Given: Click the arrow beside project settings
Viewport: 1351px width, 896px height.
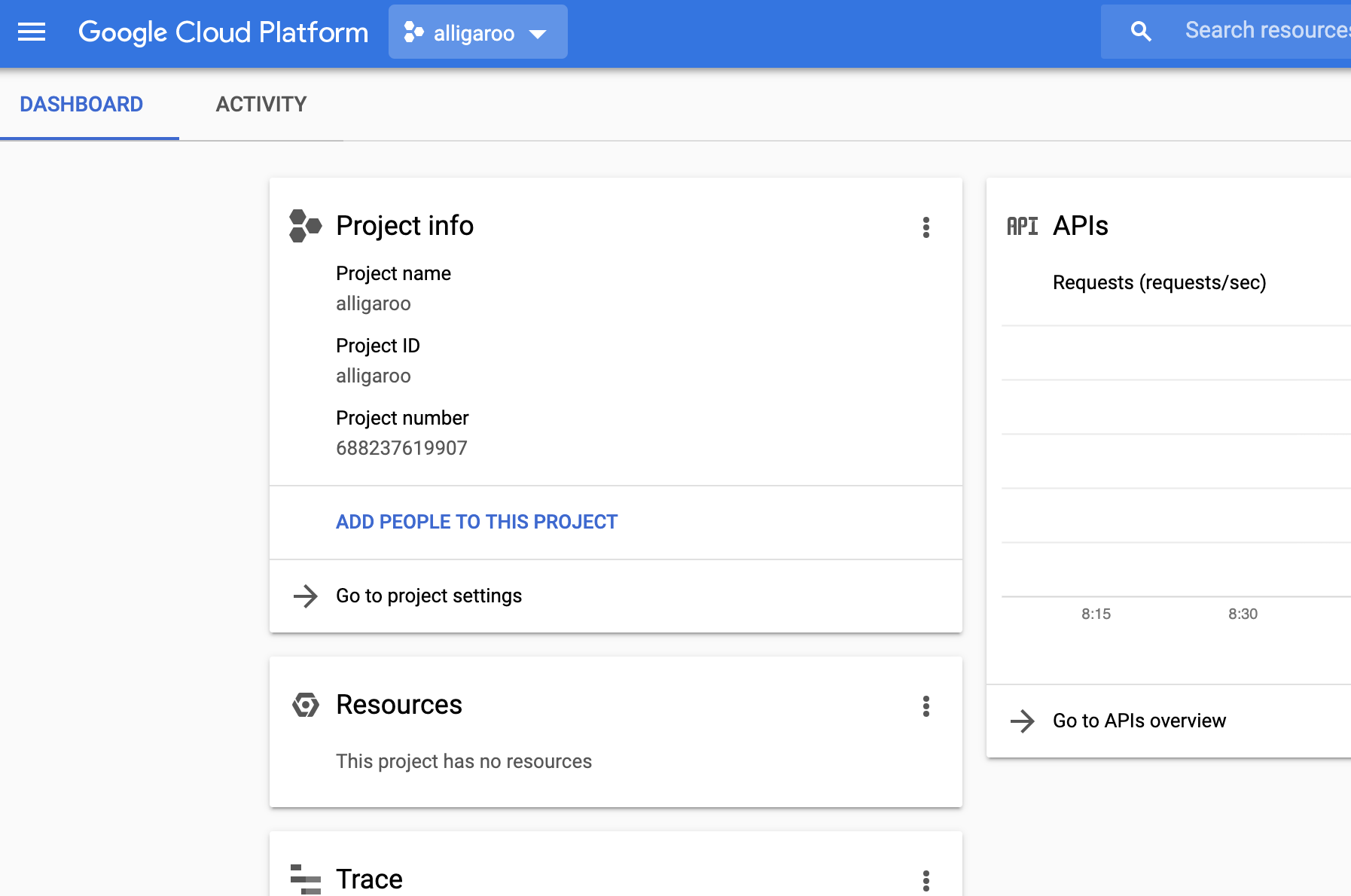Looking at the screenshot, I should (x=305, y=596).
